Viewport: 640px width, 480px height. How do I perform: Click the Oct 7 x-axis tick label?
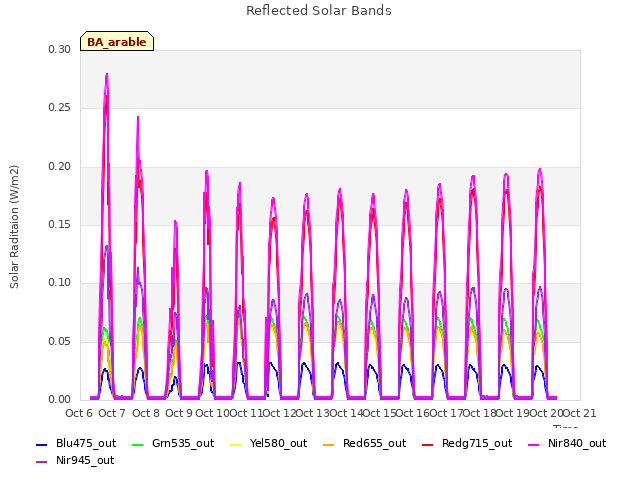click(112, 413)
